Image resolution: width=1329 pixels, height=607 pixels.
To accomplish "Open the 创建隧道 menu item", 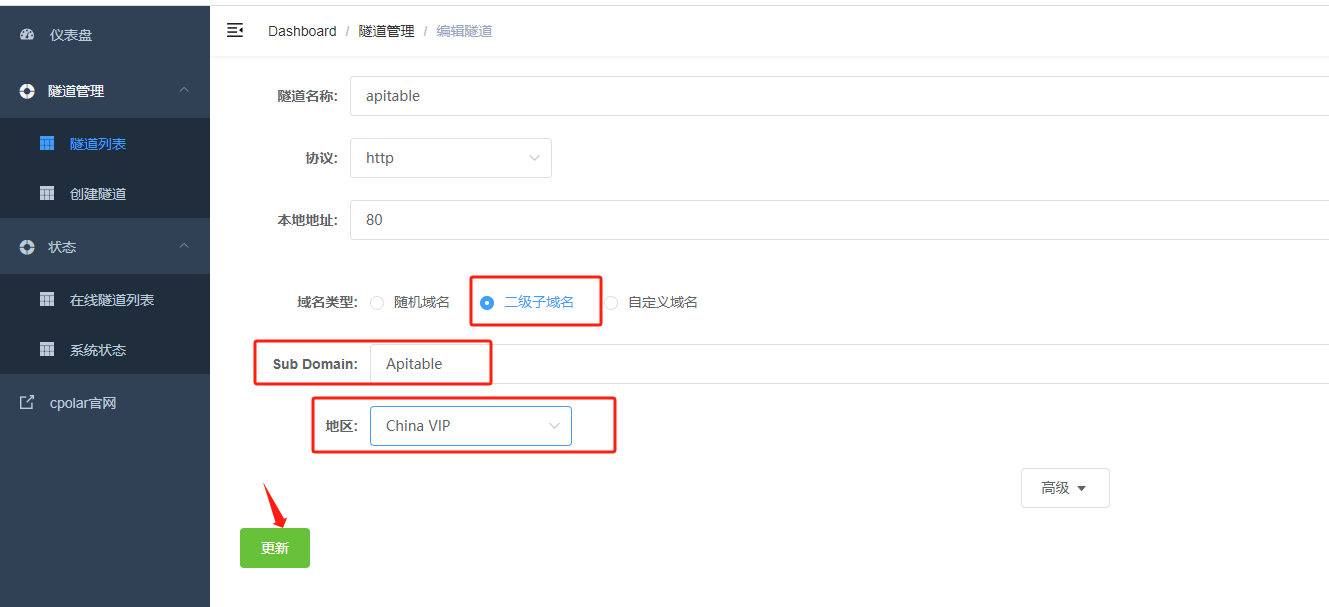I will pyautogui.click(x=105, y=194).
